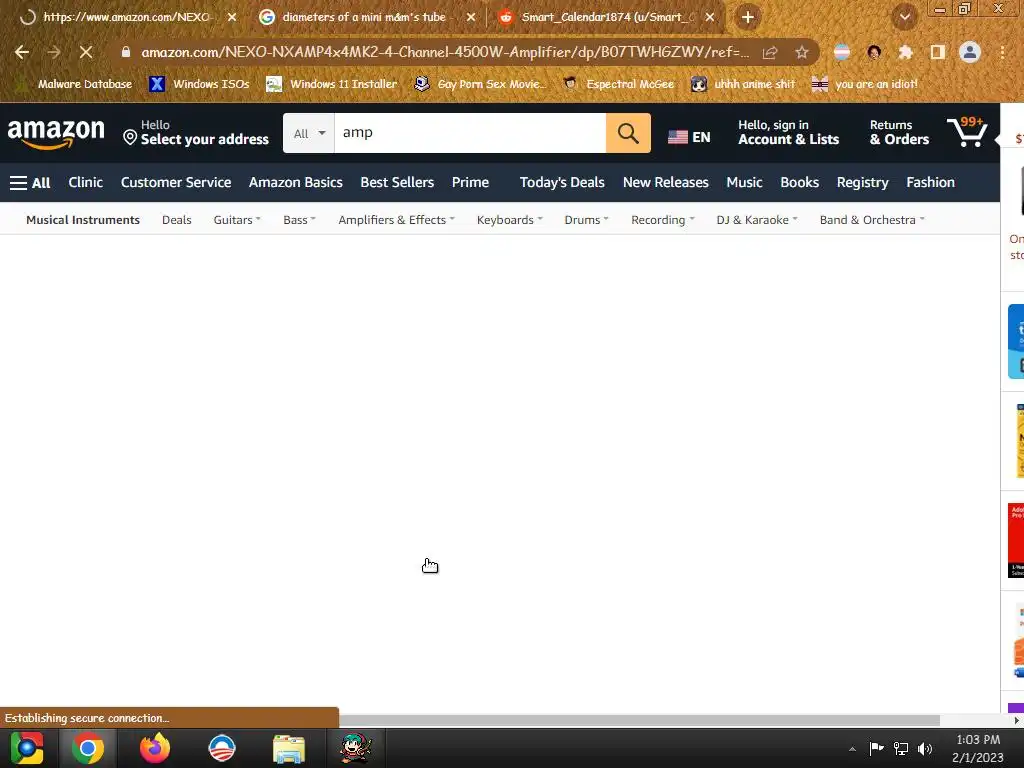Close the Amazon NEXO tab
1024x768 pixels.
232,17
